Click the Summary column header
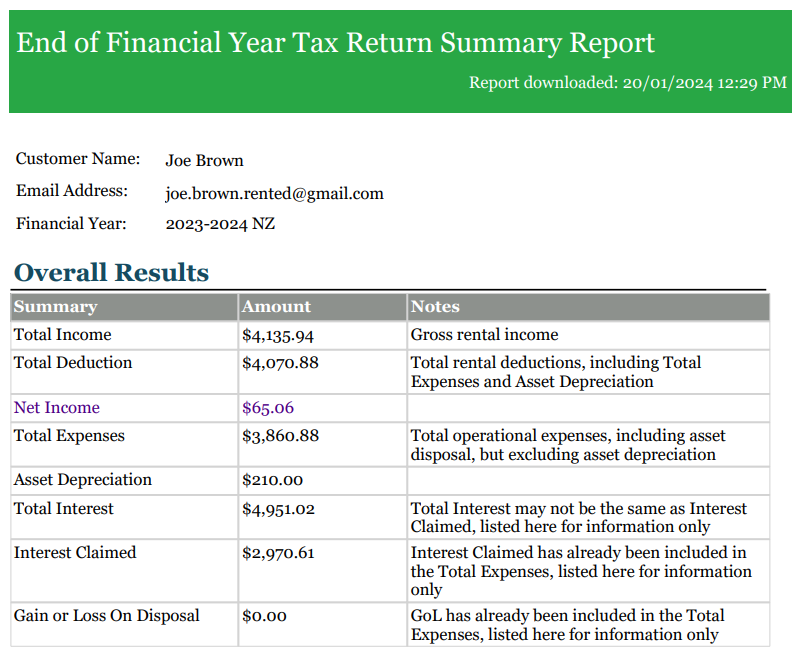The image size is (800, 665). coord(55,307)
